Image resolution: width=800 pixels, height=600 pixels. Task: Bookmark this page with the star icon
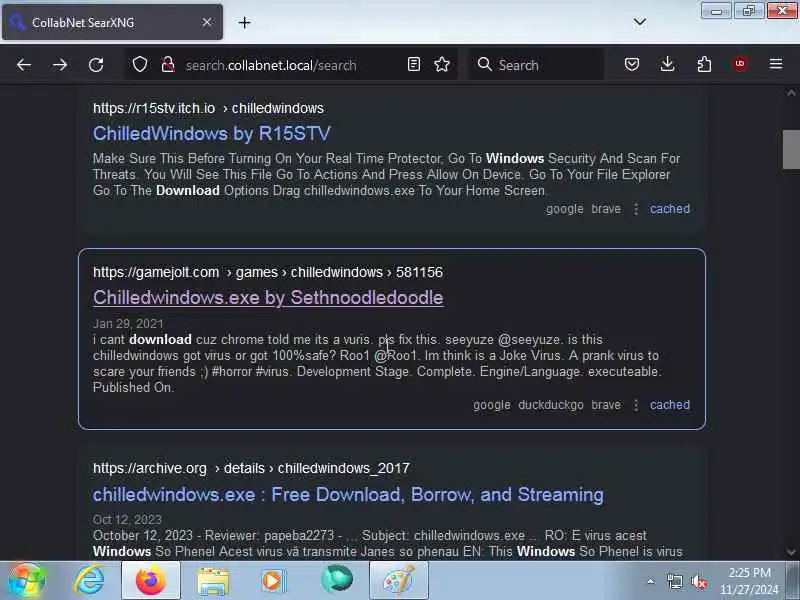coord(442,64)
